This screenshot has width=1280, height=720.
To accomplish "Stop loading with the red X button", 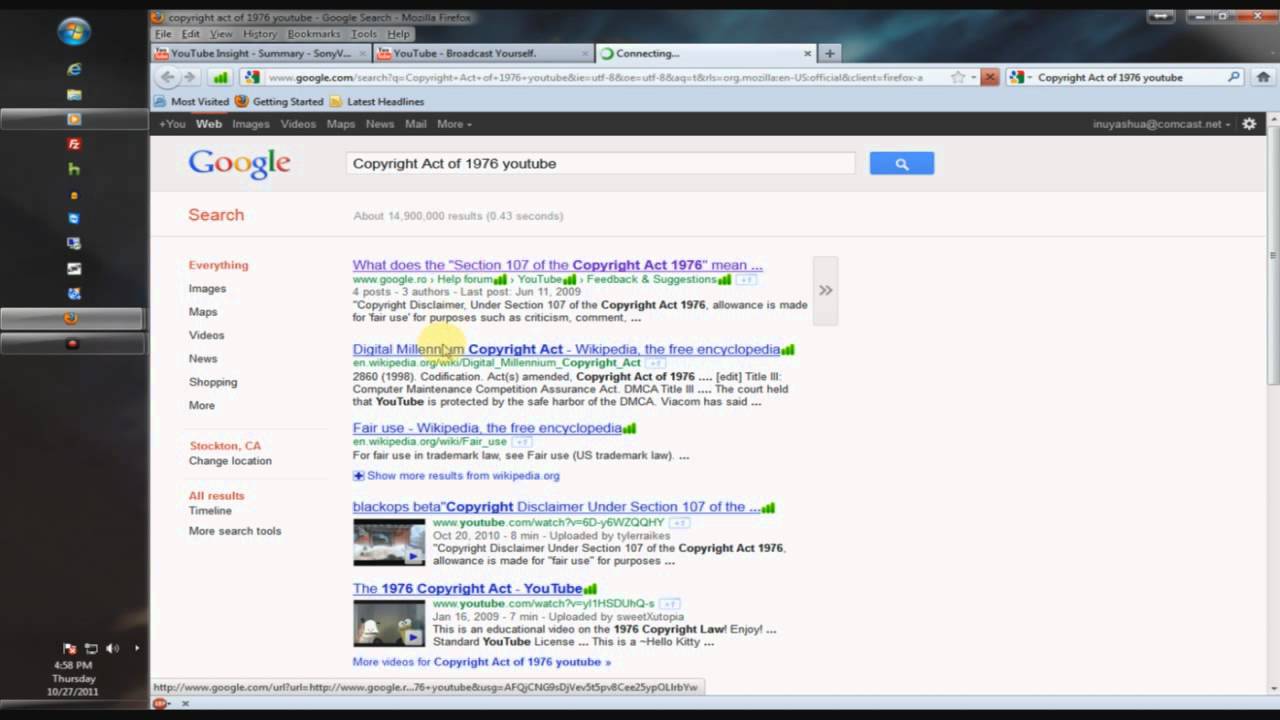I will click(989, 77).
